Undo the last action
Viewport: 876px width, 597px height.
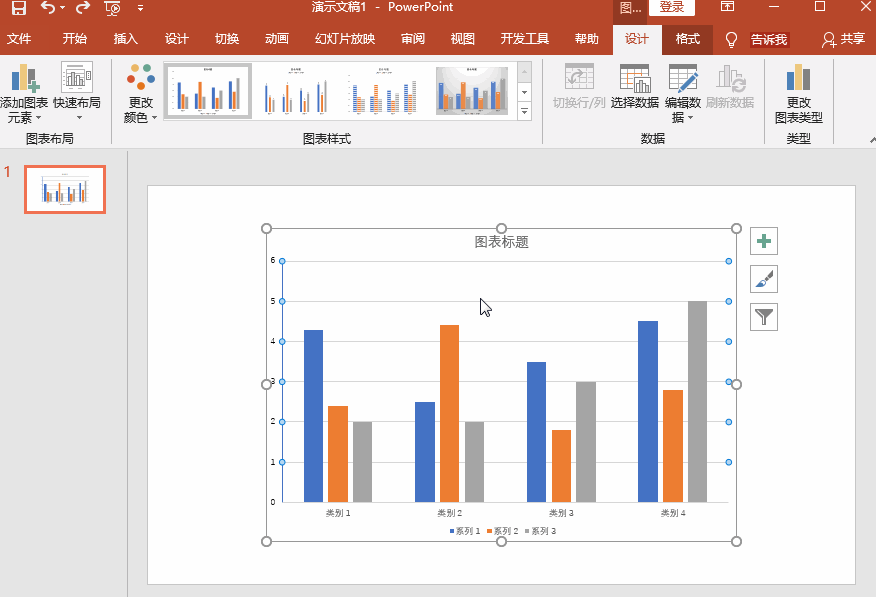48,7
